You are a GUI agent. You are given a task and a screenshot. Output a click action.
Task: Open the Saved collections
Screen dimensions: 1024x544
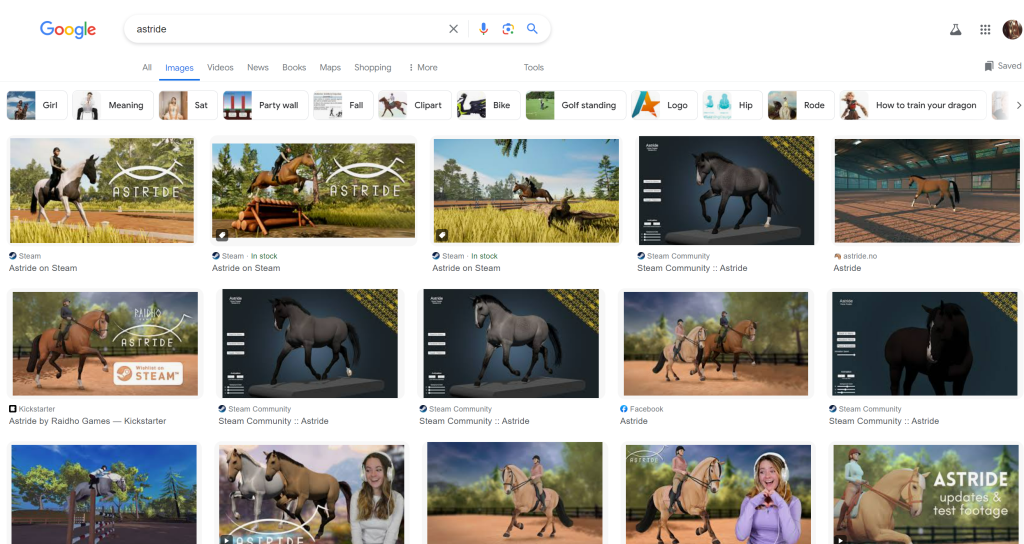click(1003, 66)
